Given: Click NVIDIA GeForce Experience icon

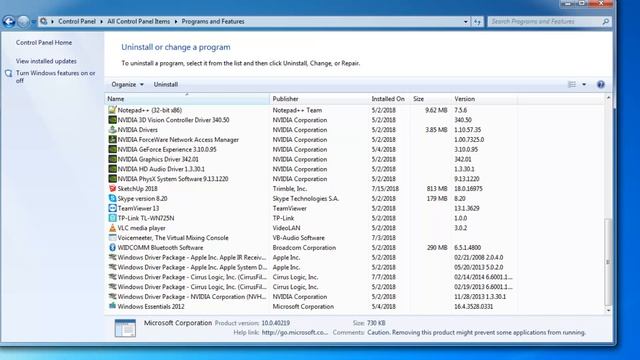Looking at the screenshot, I should [112, 149].
